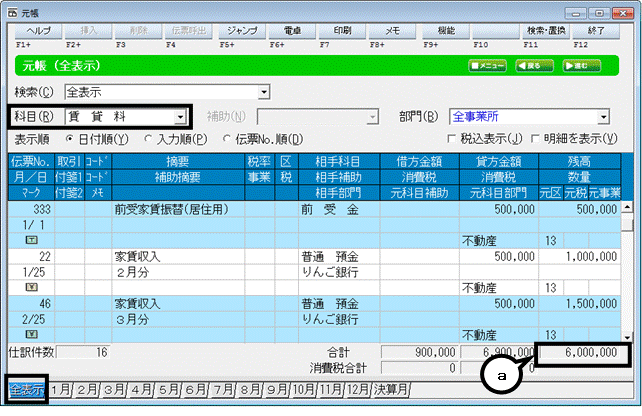Open the 機能 function button
Viewport: 642px width, 416px height.
[x=446, y=31]
